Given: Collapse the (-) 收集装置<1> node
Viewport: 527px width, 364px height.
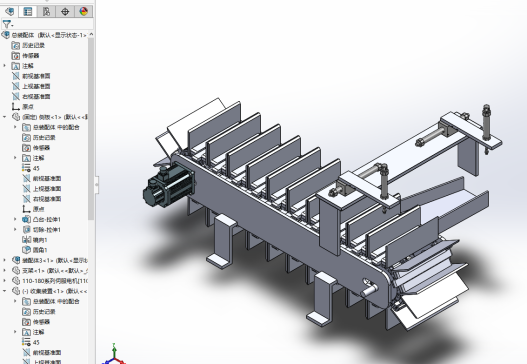Looking at the screenshot, I should click(4, 291).
